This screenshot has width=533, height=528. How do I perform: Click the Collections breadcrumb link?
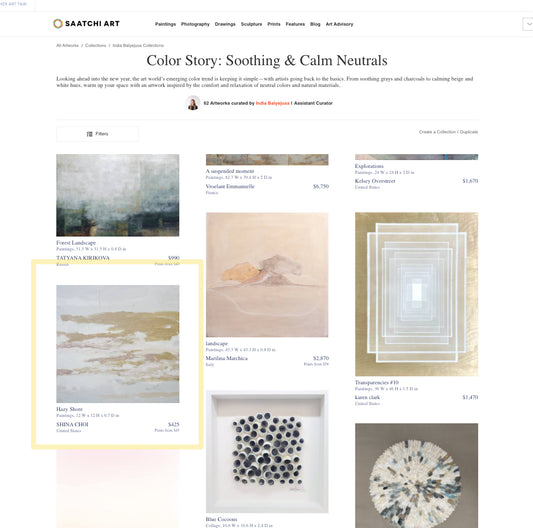point(96,45)
